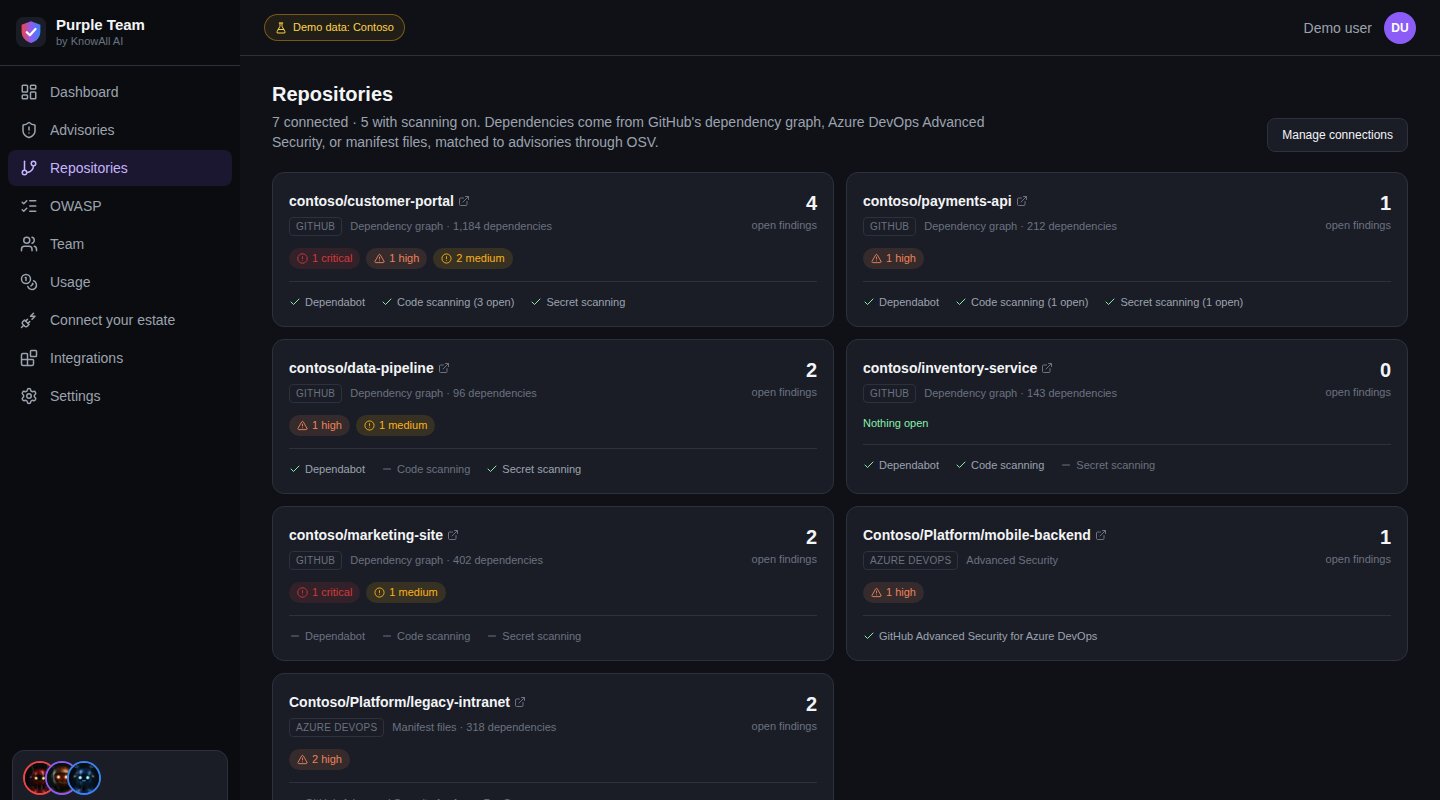The image size is (1440, 800).
Task: Click the Demo data: Contoso badge
Action: pyautogui.click(x=334, y=28)
